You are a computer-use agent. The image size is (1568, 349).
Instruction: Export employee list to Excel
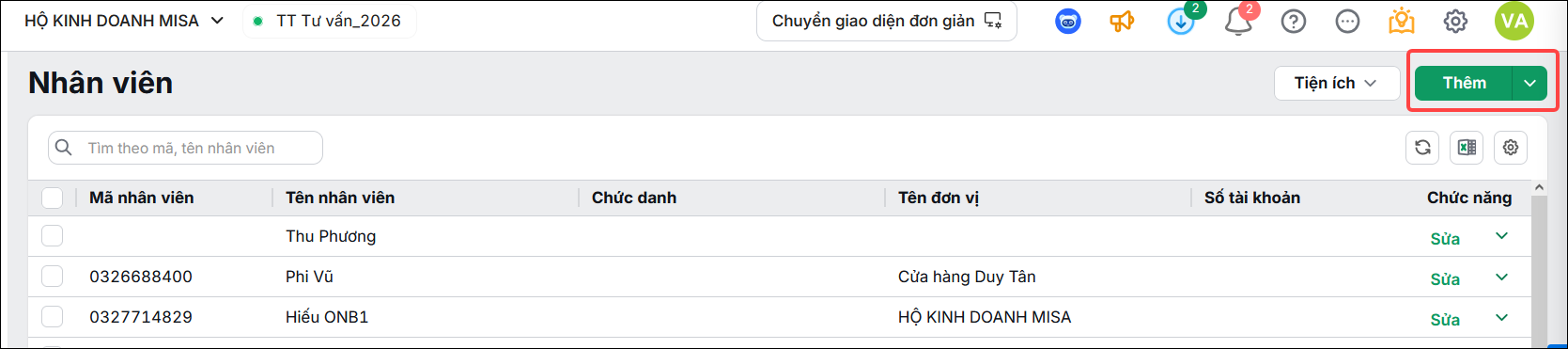click(1467, 148)
